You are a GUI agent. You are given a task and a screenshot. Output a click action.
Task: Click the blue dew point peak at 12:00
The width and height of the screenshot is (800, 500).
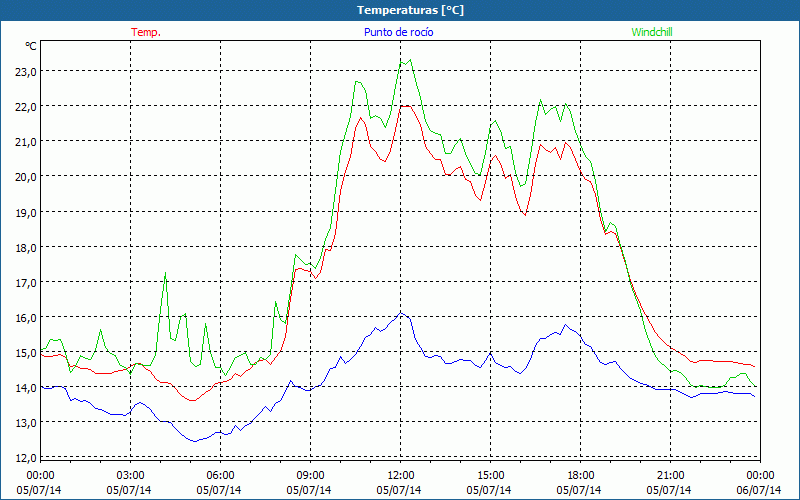click(x=401, y=312)
